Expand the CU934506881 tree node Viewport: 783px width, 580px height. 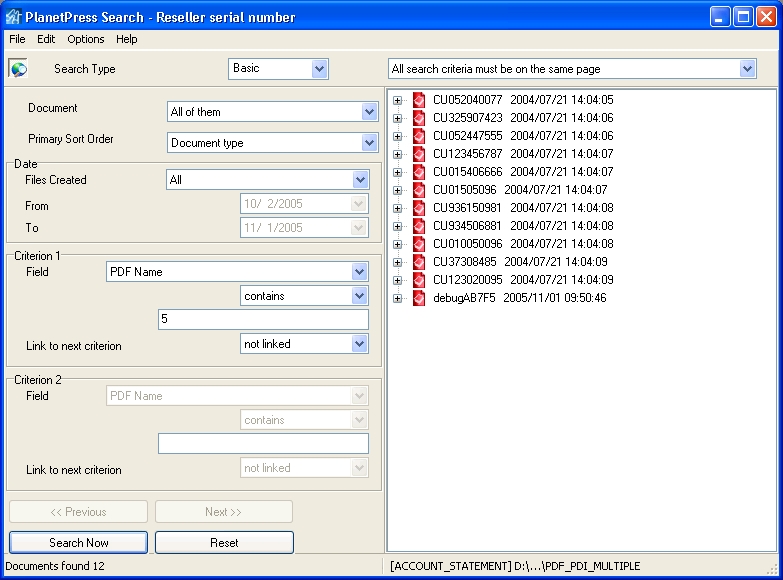397,226
